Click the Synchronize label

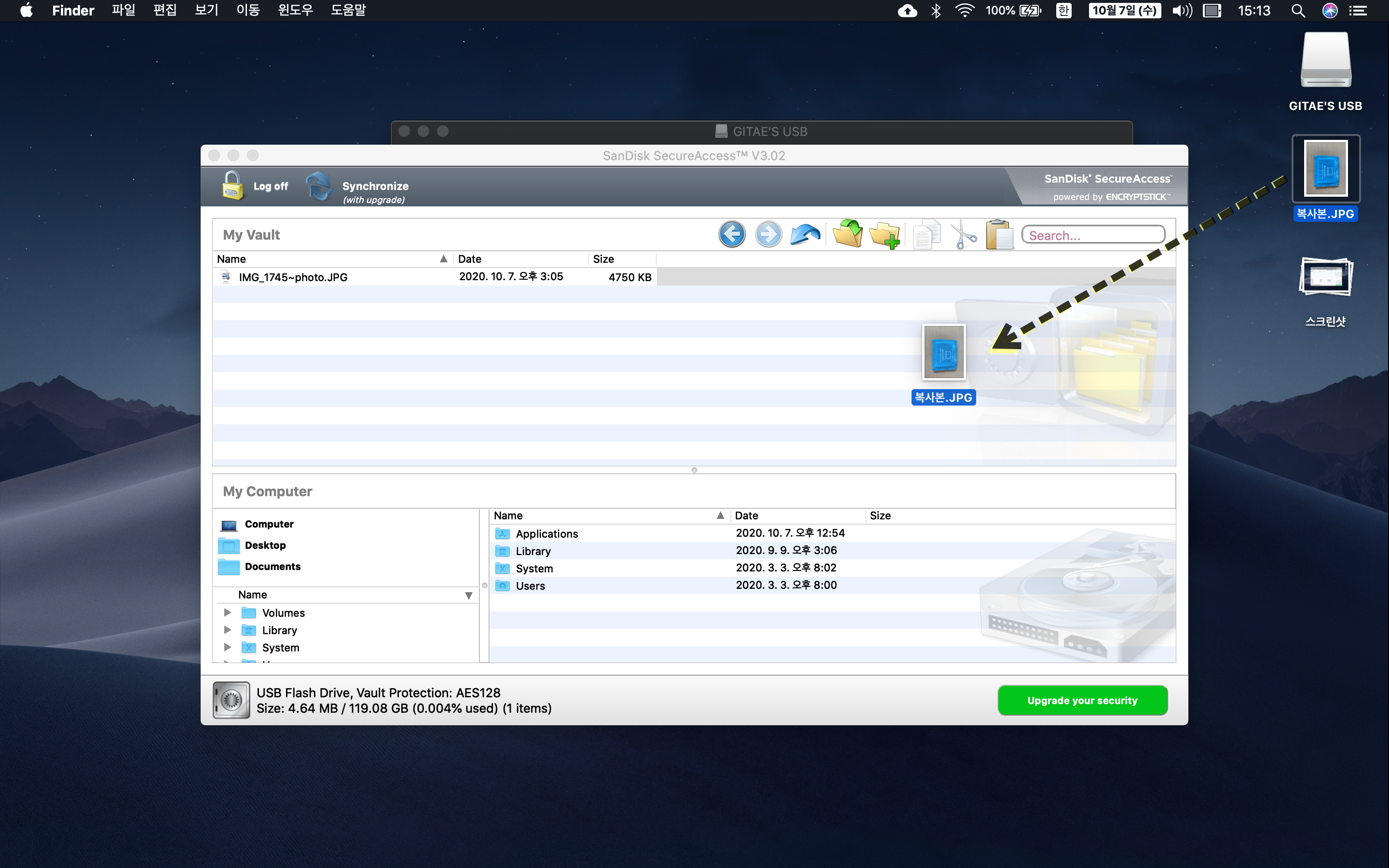(x=375, y=186)
